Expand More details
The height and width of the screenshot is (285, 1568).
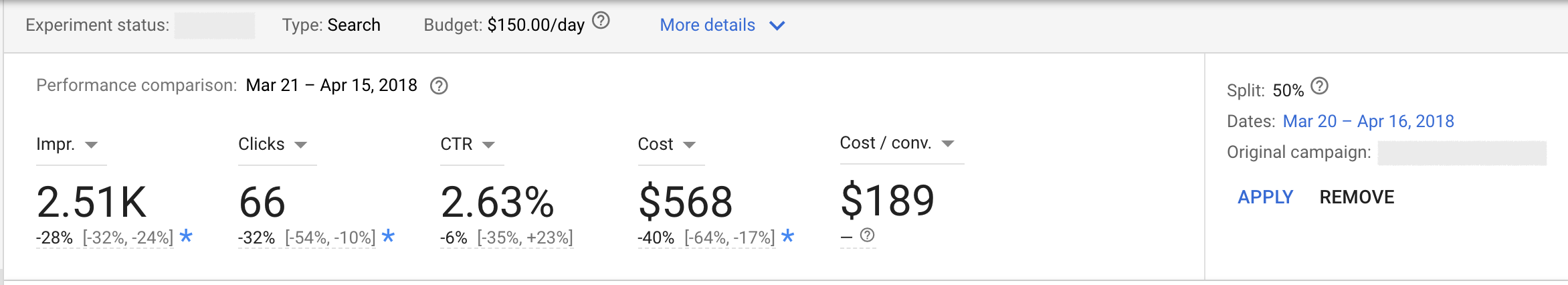click(x=722, y=25)
